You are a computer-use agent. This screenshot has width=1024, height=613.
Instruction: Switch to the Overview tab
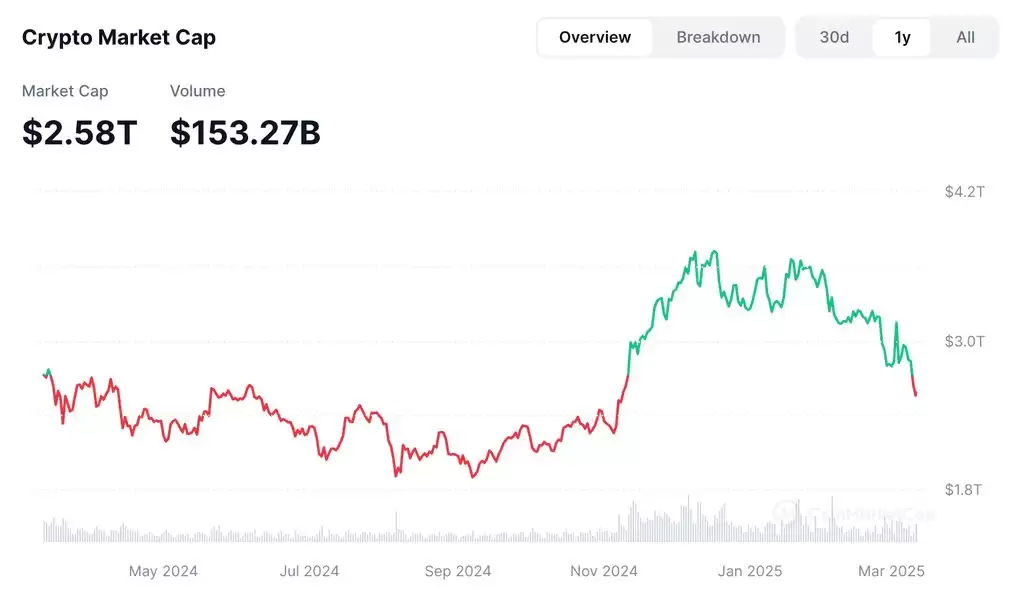click(595, 37)
